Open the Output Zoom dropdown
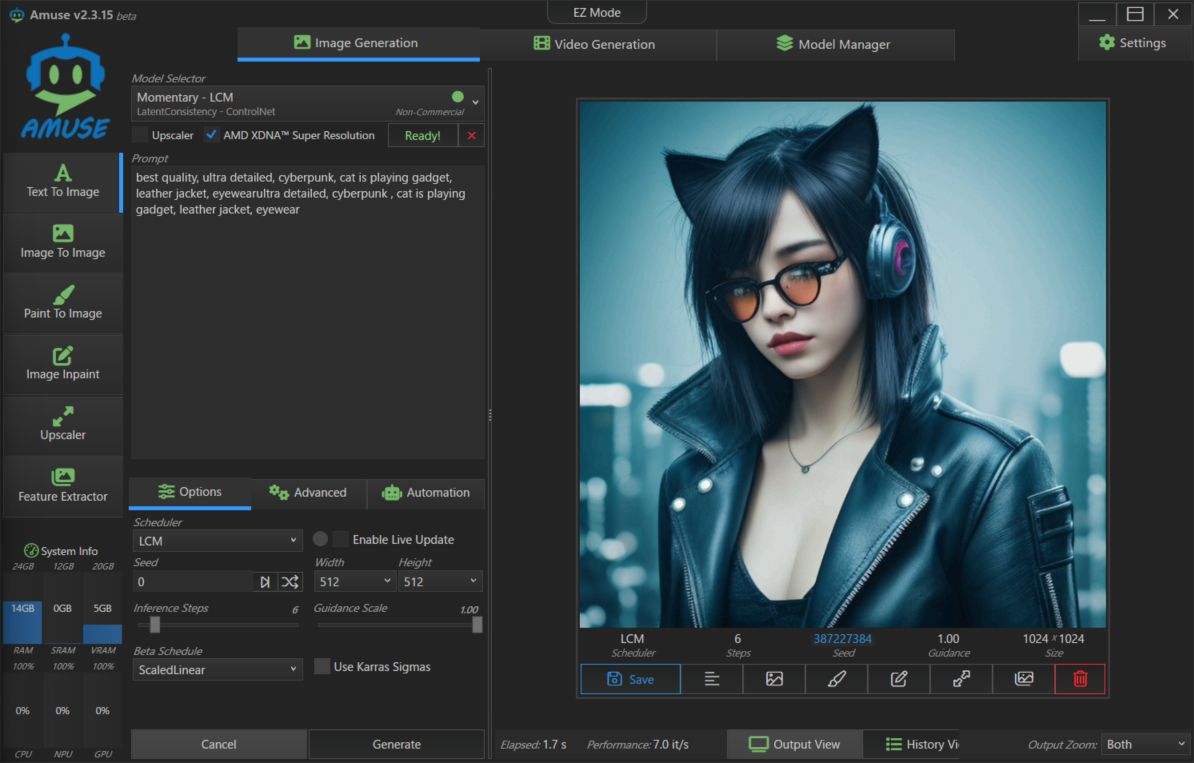Image resolution: width=1194 pixels, height=763 pixels. pos(1144,744)
